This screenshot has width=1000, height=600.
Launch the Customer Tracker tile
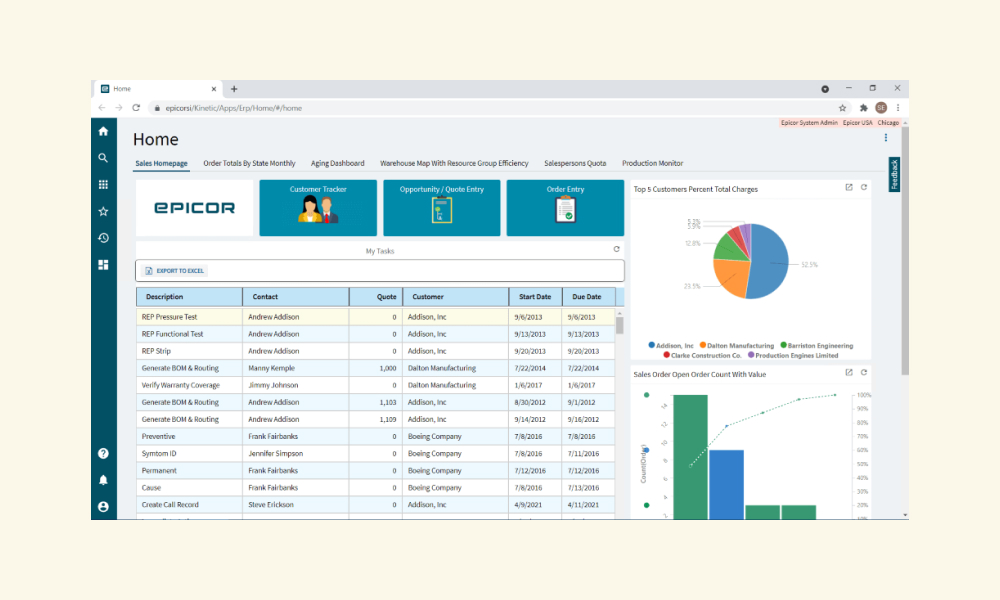coord(318,208)
